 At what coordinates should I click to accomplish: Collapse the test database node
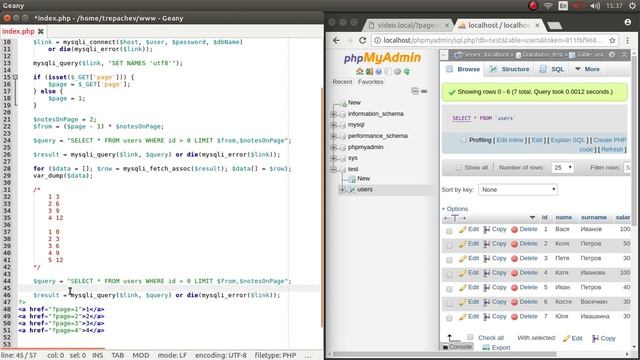[334, 169]
